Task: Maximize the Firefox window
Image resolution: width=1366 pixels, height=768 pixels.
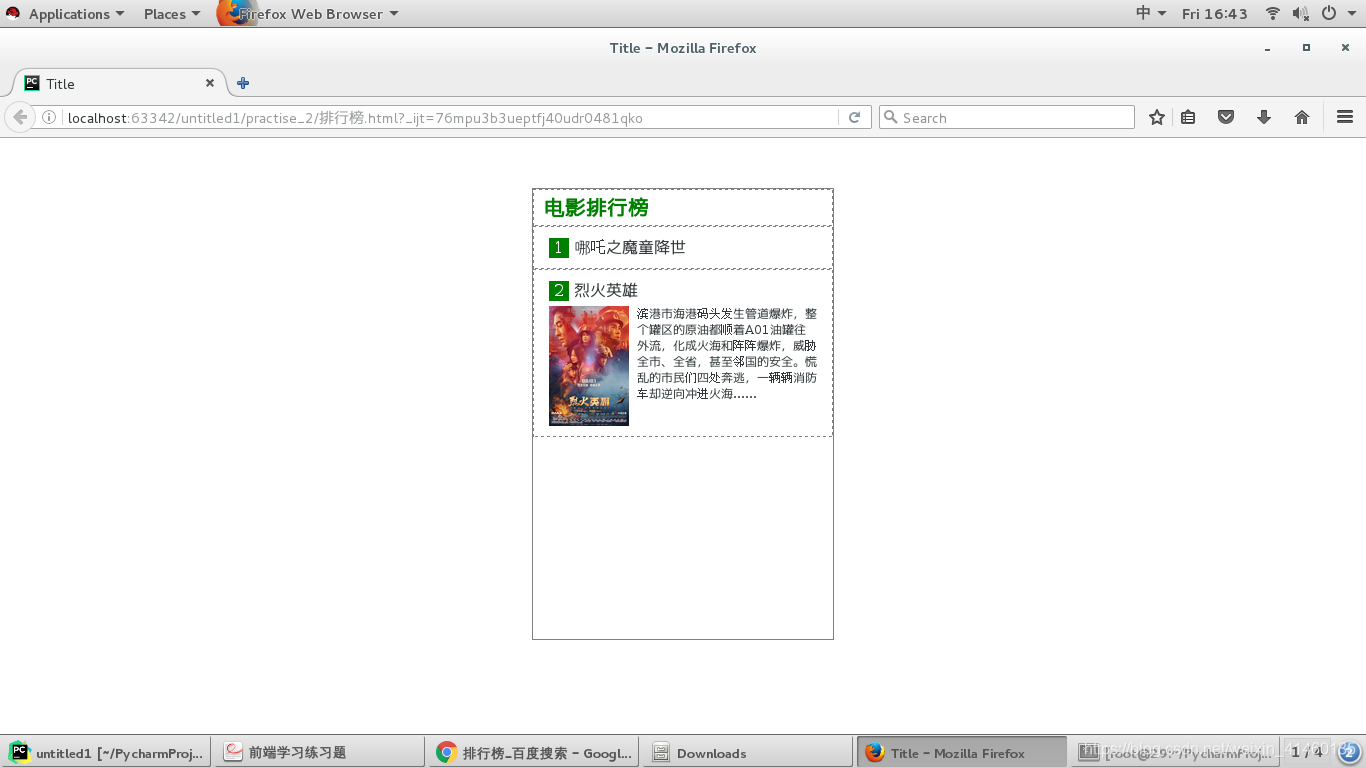Action: click(1306, 47)
